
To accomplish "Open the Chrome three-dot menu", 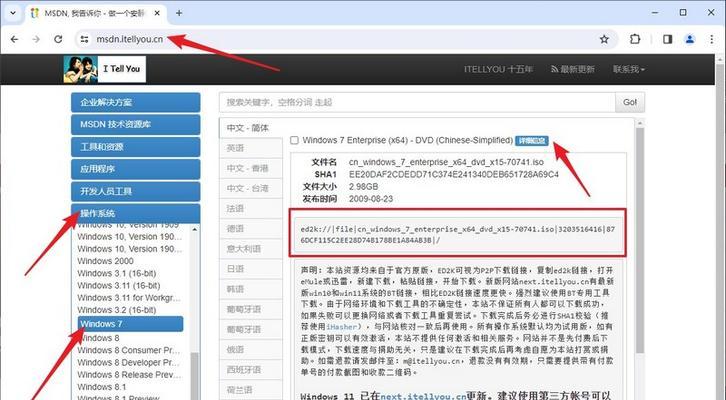I will point(712,39).
